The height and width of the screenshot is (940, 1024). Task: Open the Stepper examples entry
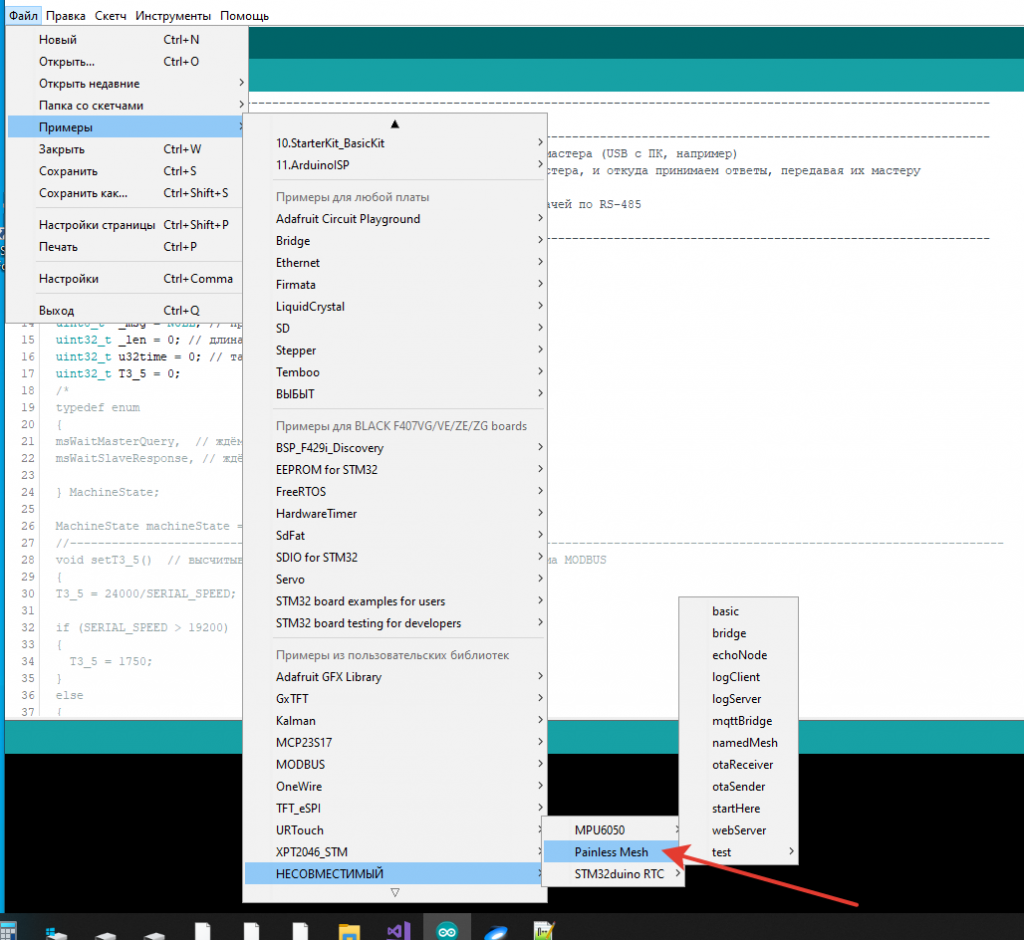coord(394,350)
